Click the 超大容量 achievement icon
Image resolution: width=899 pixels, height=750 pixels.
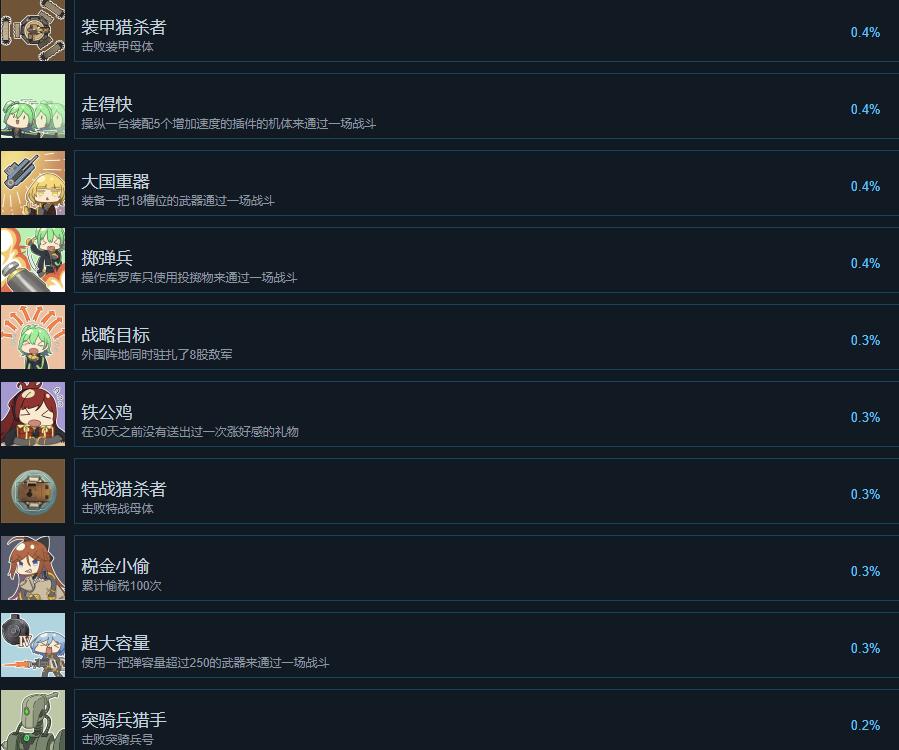point(33,645)
